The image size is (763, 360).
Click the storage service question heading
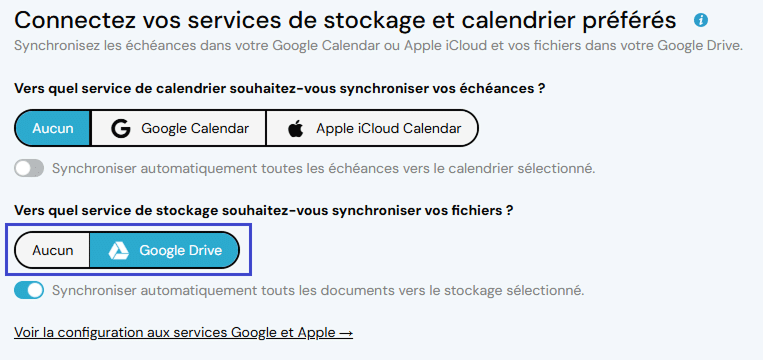click(264, 211)
